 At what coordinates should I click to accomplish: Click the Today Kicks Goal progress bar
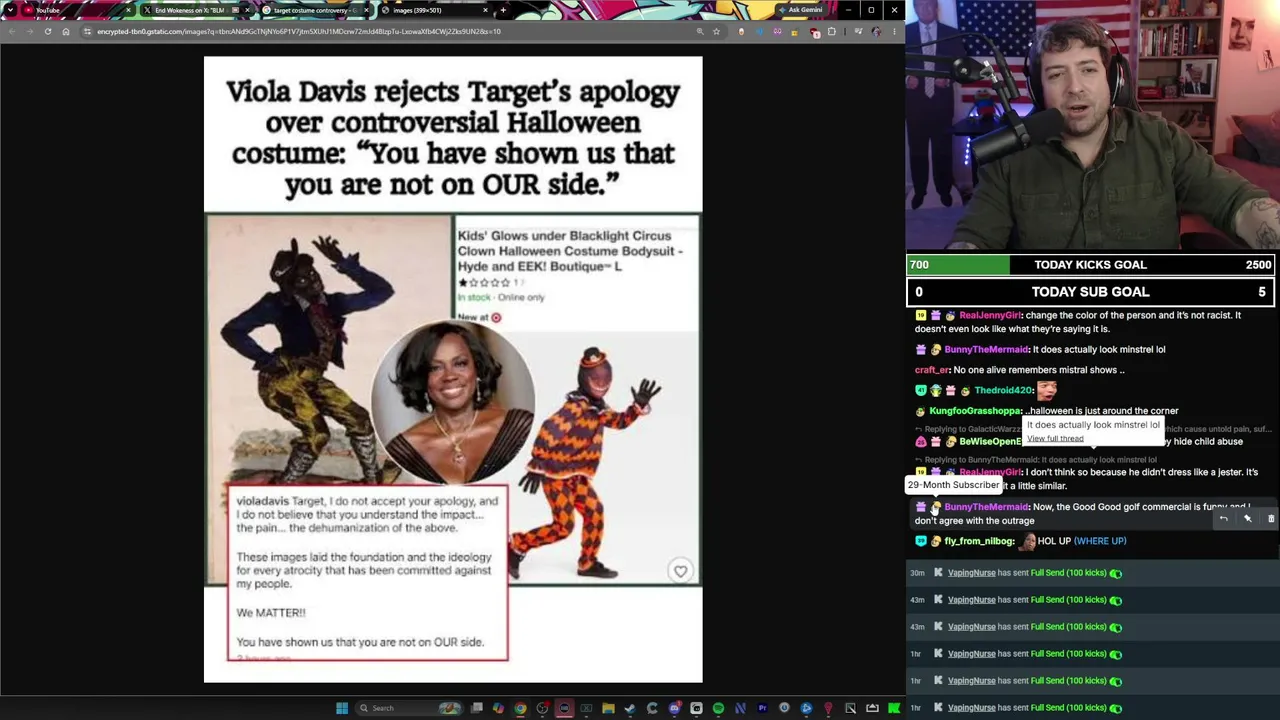pyautogui.click(x=1092, y=265)
